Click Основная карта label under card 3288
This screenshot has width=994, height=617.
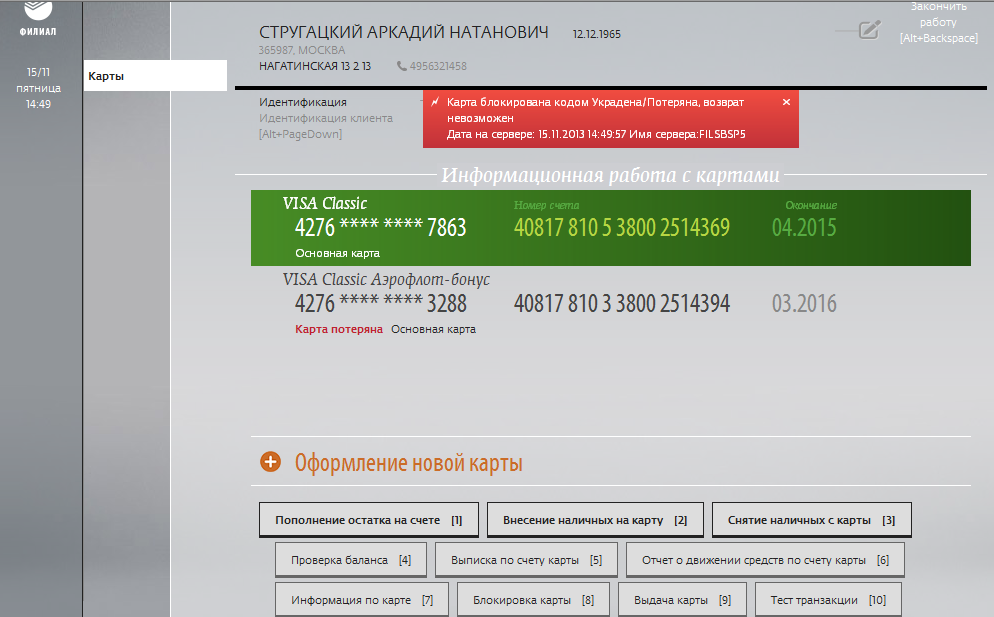click(434, 329)
